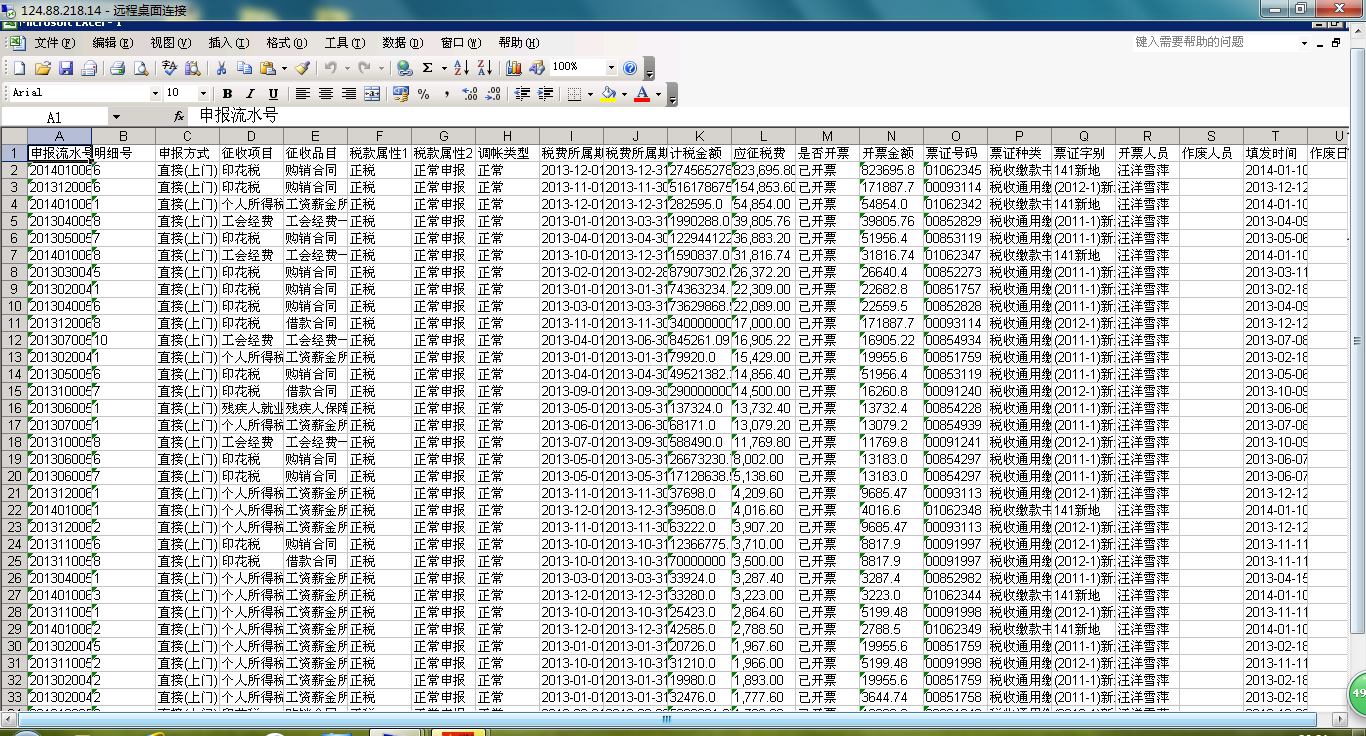Sort descending Z to A
This screenshot has height=736, width=1366.
coord(484,68)
